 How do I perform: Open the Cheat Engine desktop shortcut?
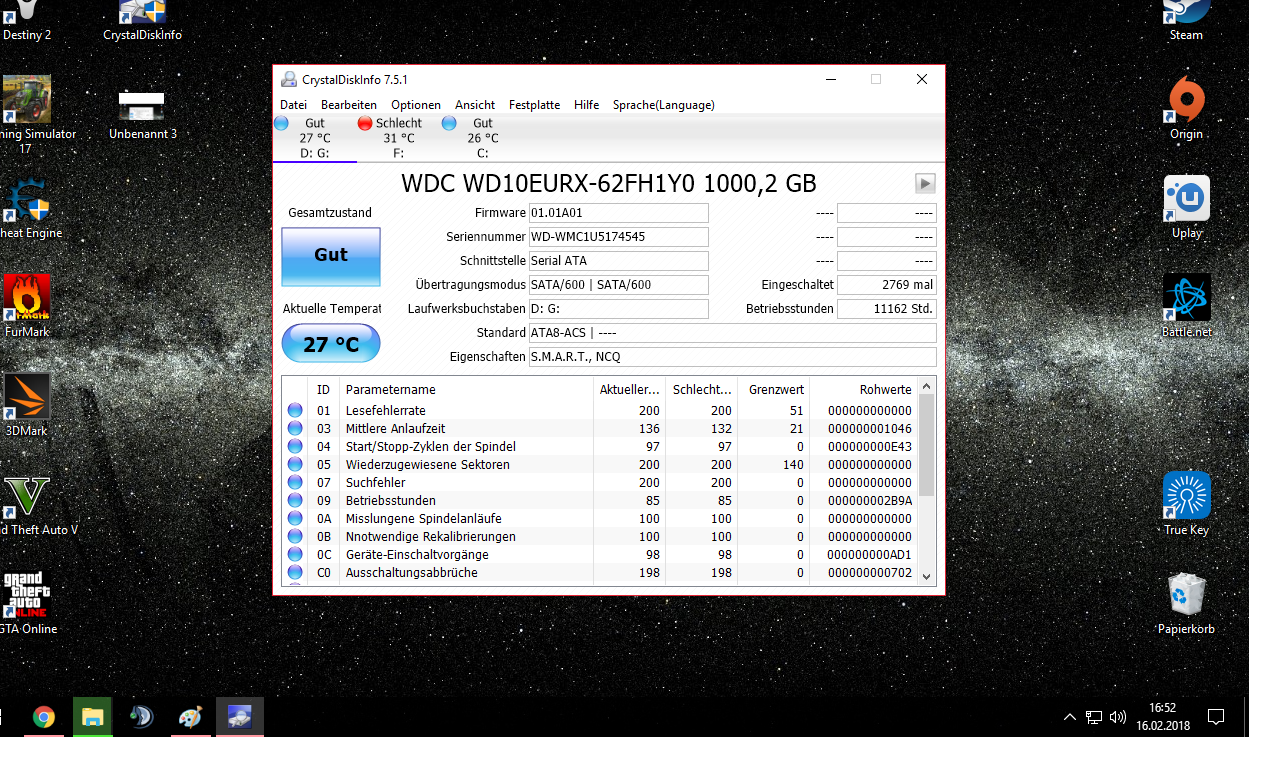click(28, 210)
